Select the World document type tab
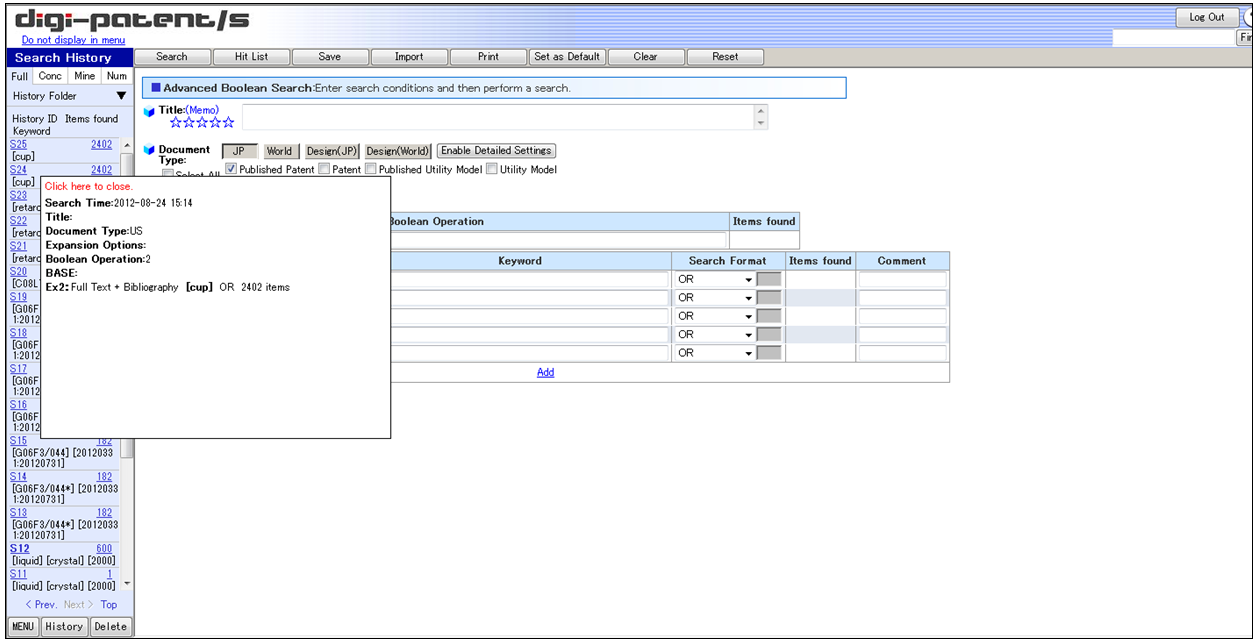Image resolution: width=1255 pixels, height=640 pixels. [x=280, y=151]
